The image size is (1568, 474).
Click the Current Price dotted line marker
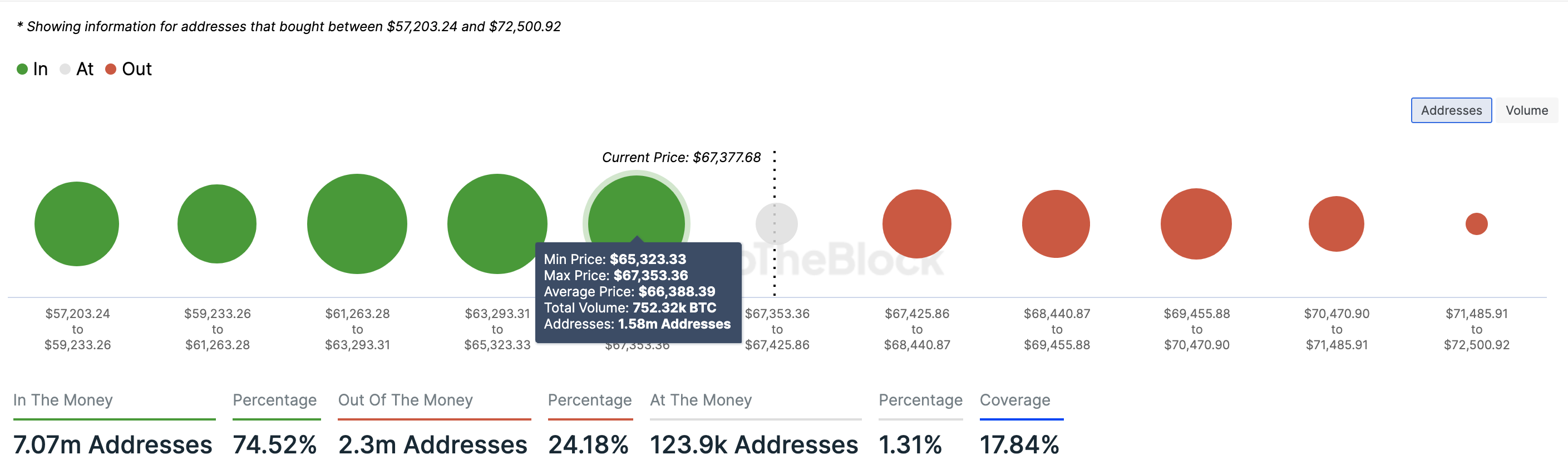(774, 183)
